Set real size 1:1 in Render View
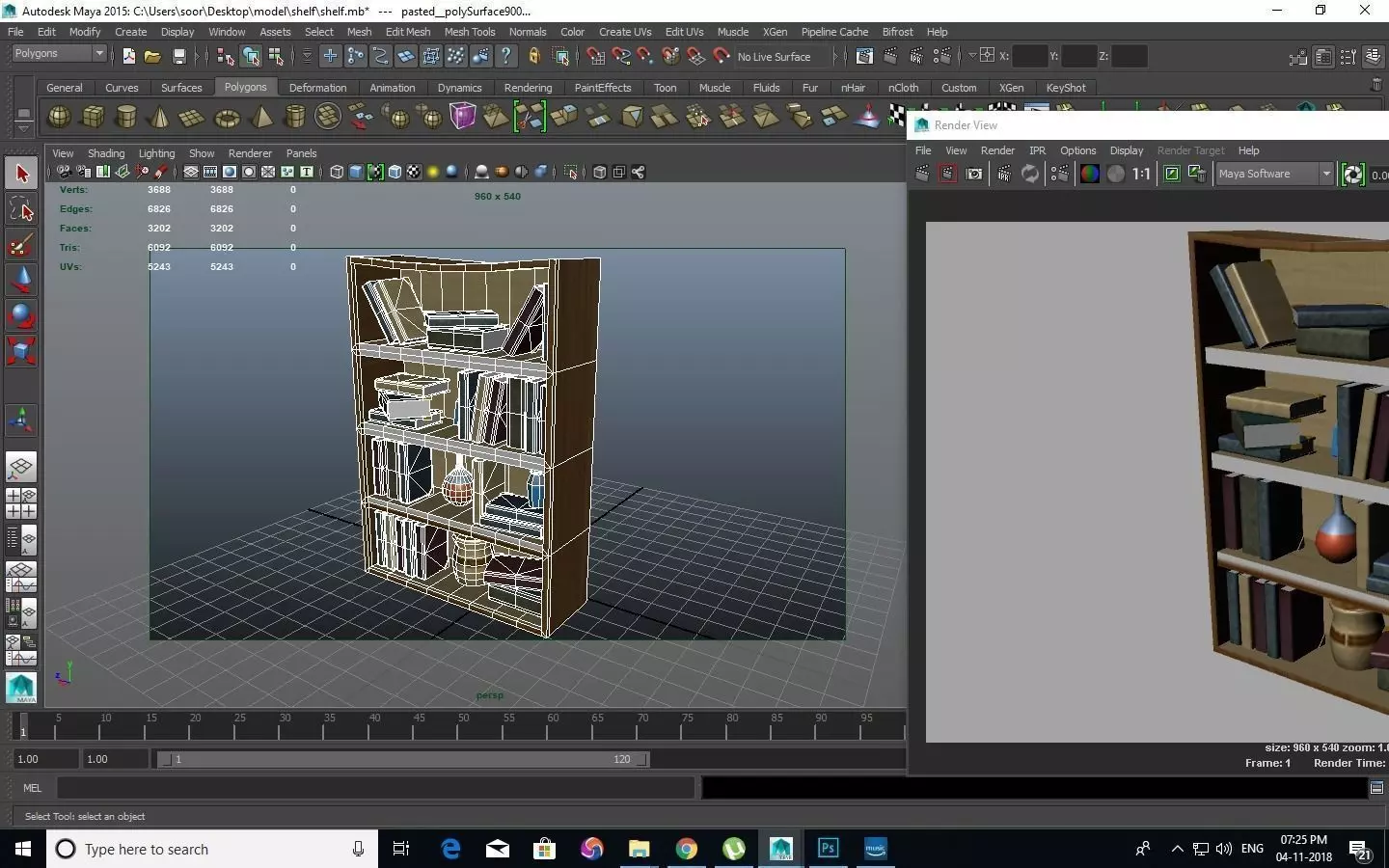 point(1141,174)
